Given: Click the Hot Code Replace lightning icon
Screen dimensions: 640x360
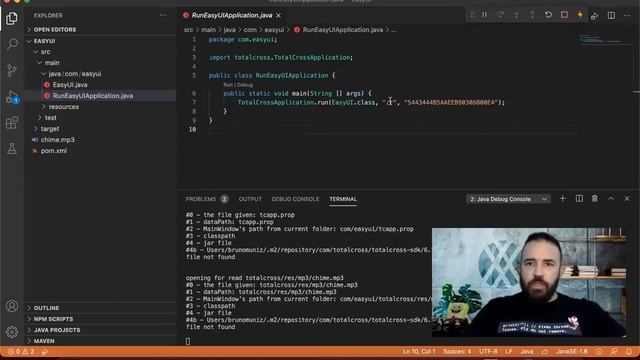Looking at the screenshot, I should click(580, 15).
